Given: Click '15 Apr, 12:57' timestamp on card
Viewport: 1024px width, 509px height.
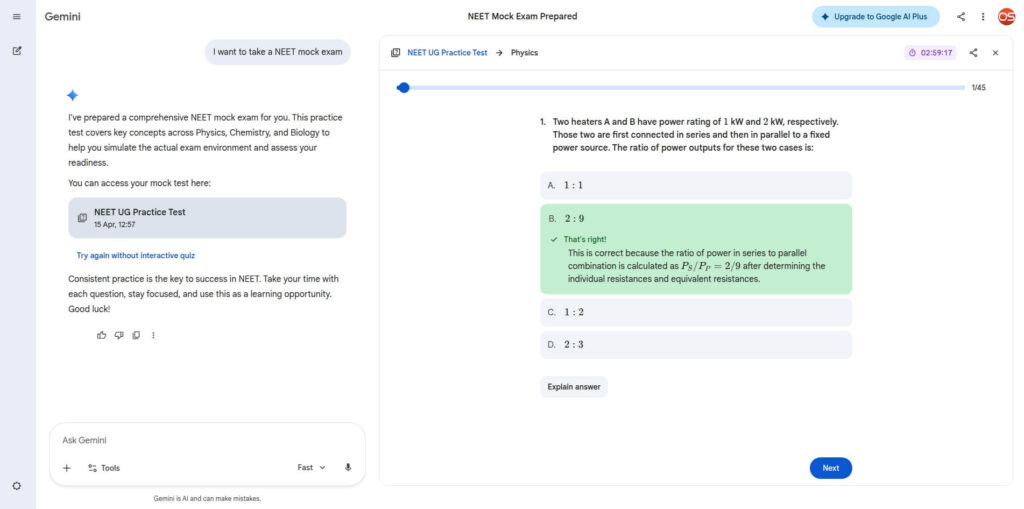Looking at the screenshot, I should click(x=114, y=225).
